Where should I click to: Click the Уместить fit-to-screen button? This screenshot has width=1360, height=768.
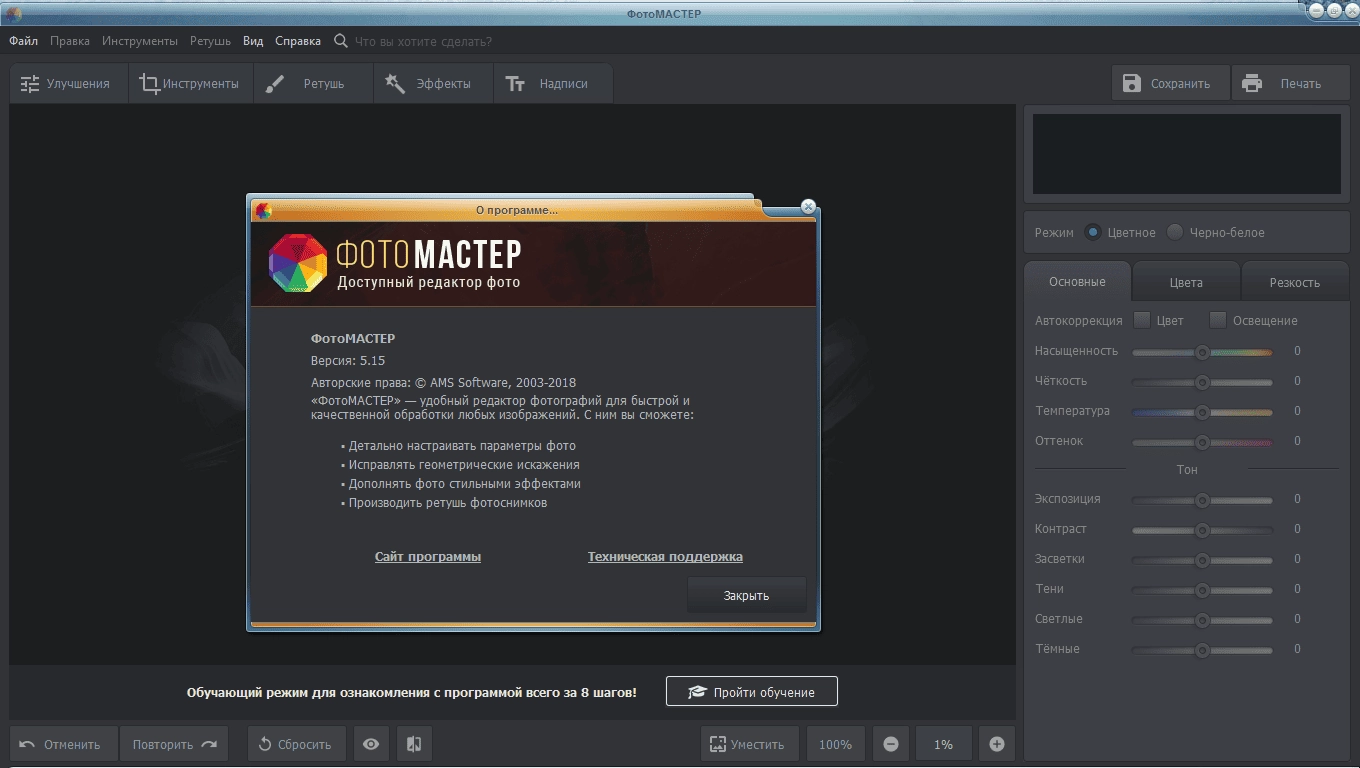pyautogui.click(x=749, y=744)
